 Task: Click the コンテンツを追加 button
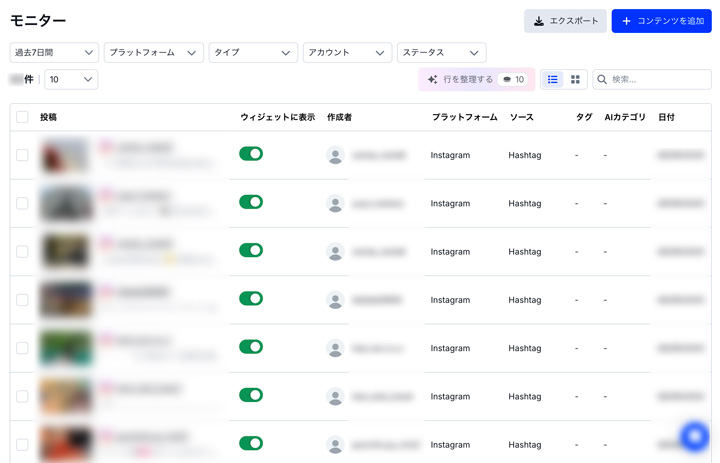[x=662, y=21]
